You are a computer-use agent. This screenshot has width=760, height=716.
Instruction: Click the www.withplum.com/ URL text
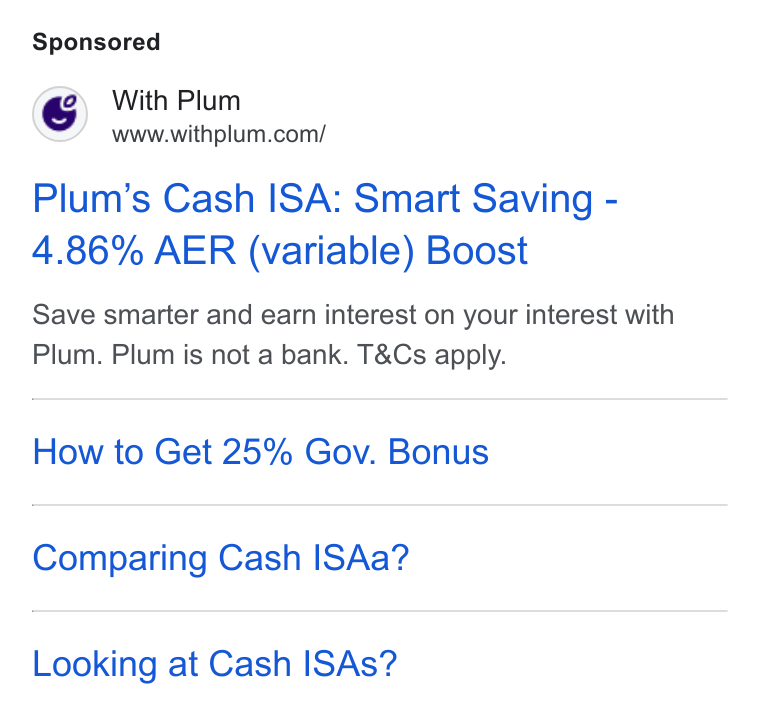pos(219,134)
